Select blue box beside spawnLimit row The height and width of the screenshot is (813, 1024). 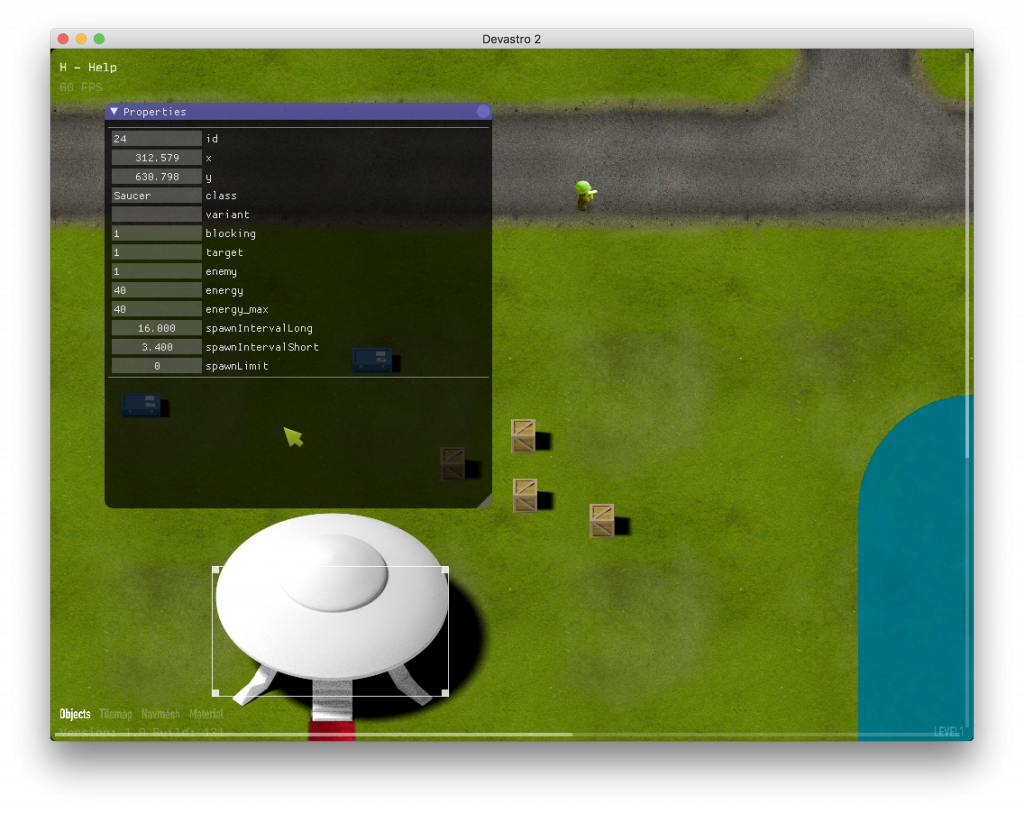coord(372,360)
